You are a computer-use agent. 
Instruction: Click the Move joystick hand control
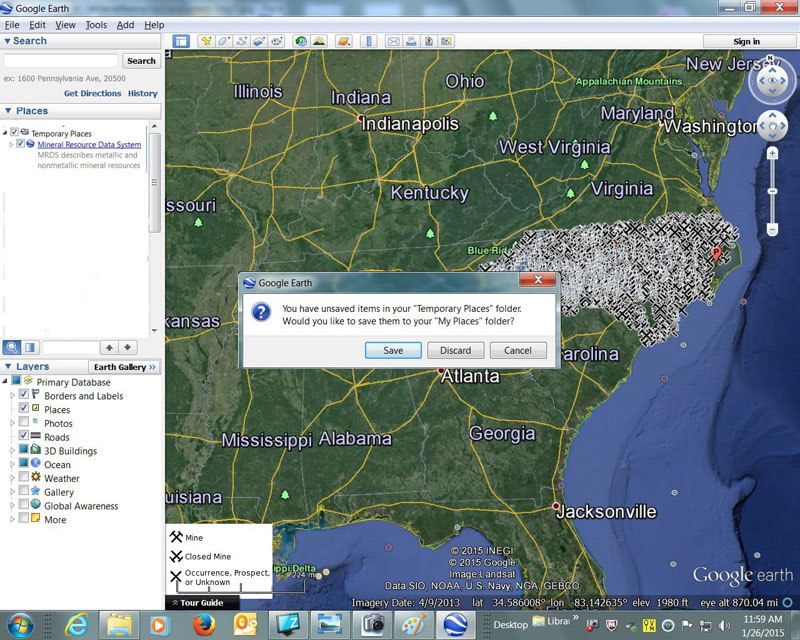[x=772, y=126]
